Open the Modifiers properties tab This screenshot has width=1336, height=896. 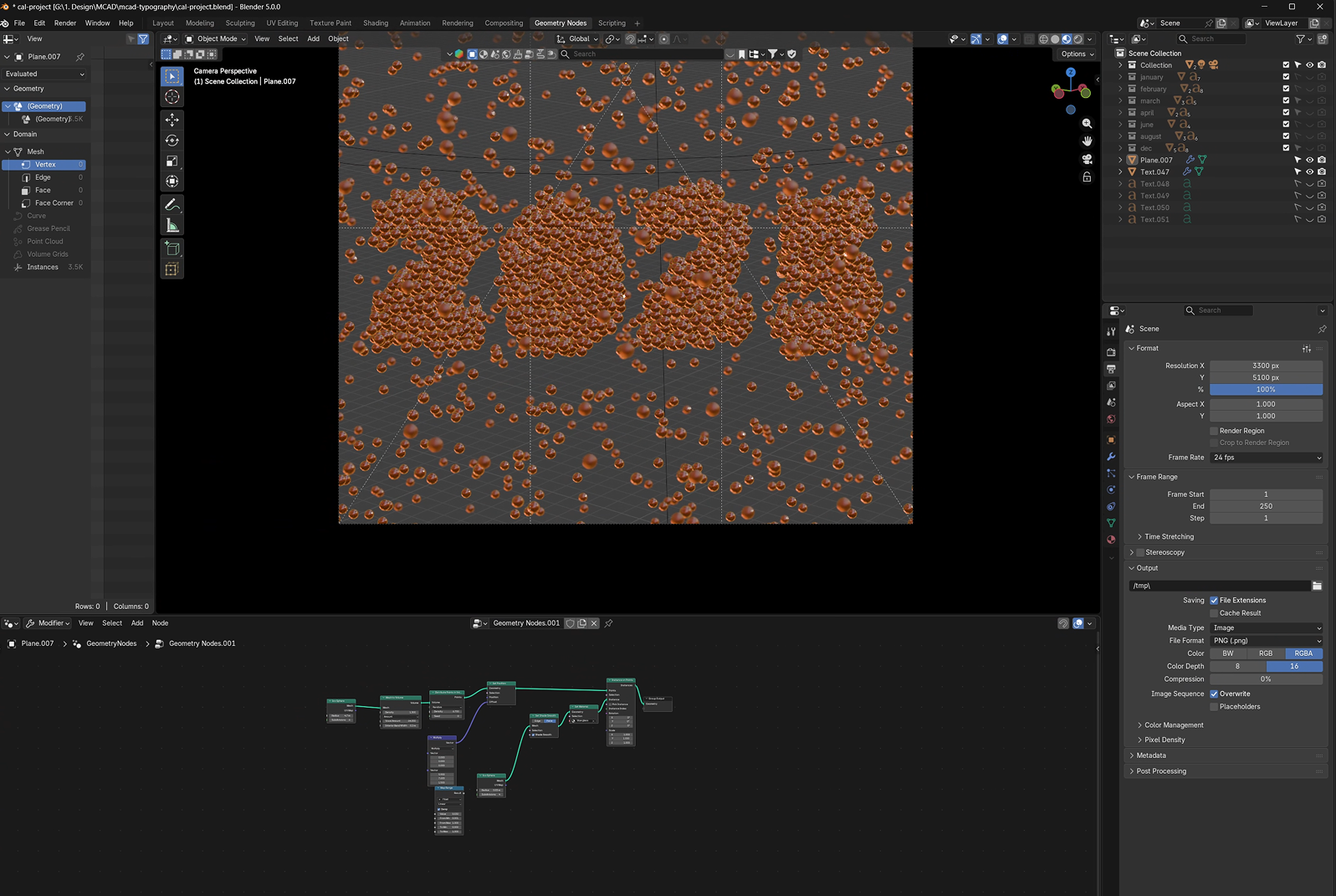tap(1111, 457)
